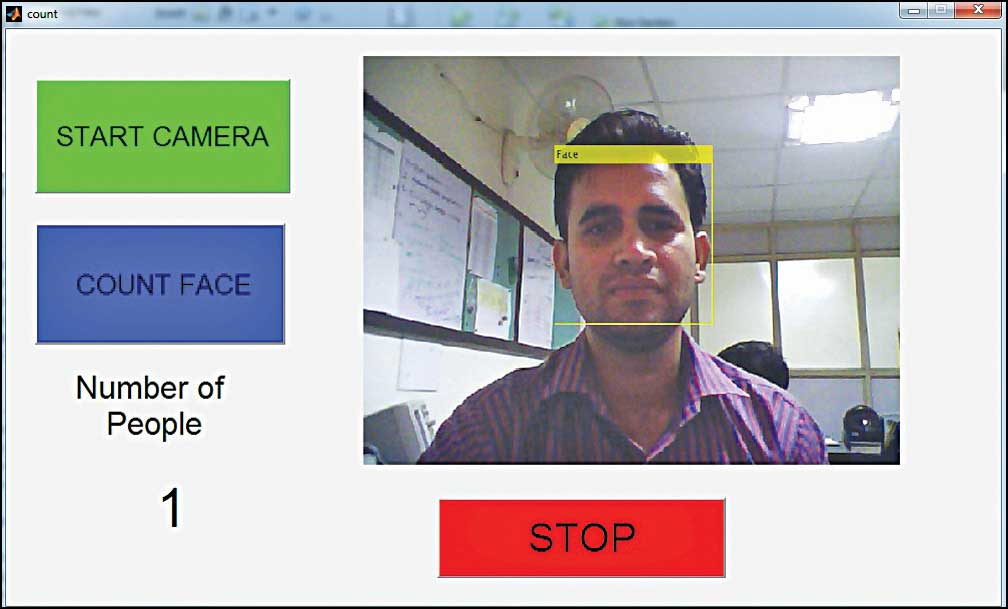
Task: Click the MATLAB icon in the title bar
Action: (x=14, y=14)
